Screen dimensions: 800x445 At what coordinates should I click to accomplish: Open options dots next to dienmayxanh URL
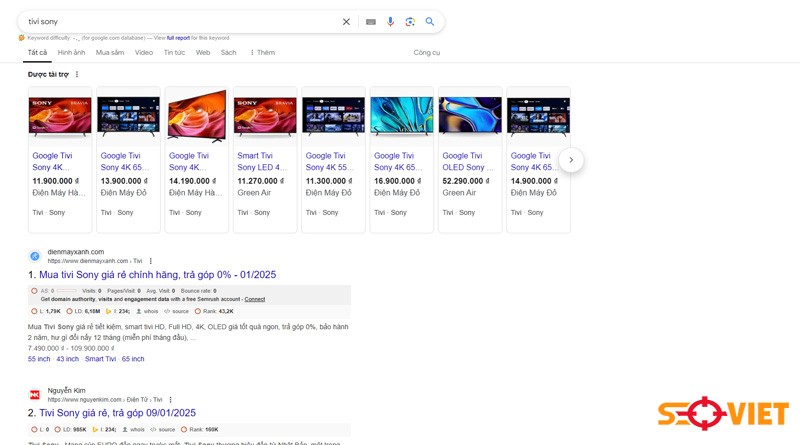point(151,261)
